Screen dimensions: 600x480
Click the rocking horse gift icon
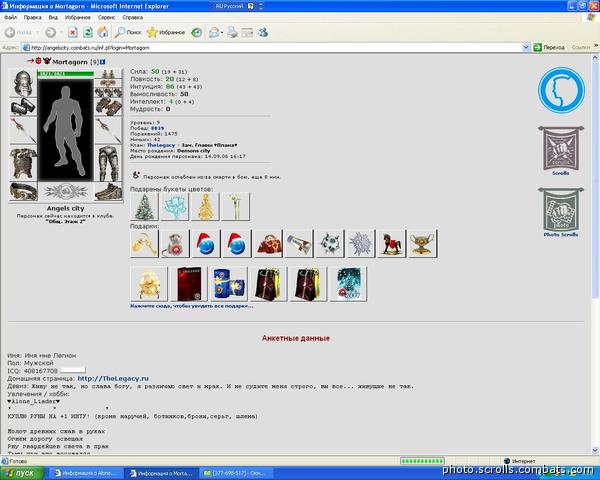click(x=391, y=243)
